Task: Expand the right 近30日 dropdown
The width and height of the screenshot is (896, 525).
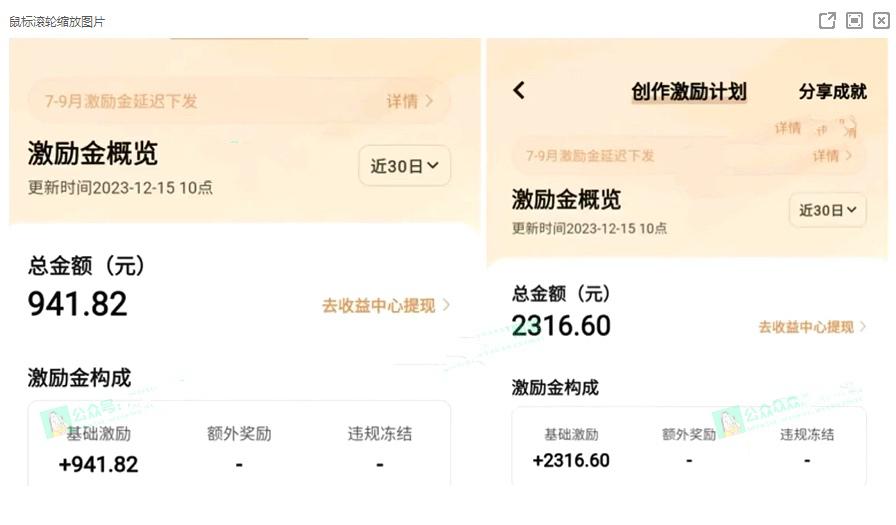Action: coord(827,210)
